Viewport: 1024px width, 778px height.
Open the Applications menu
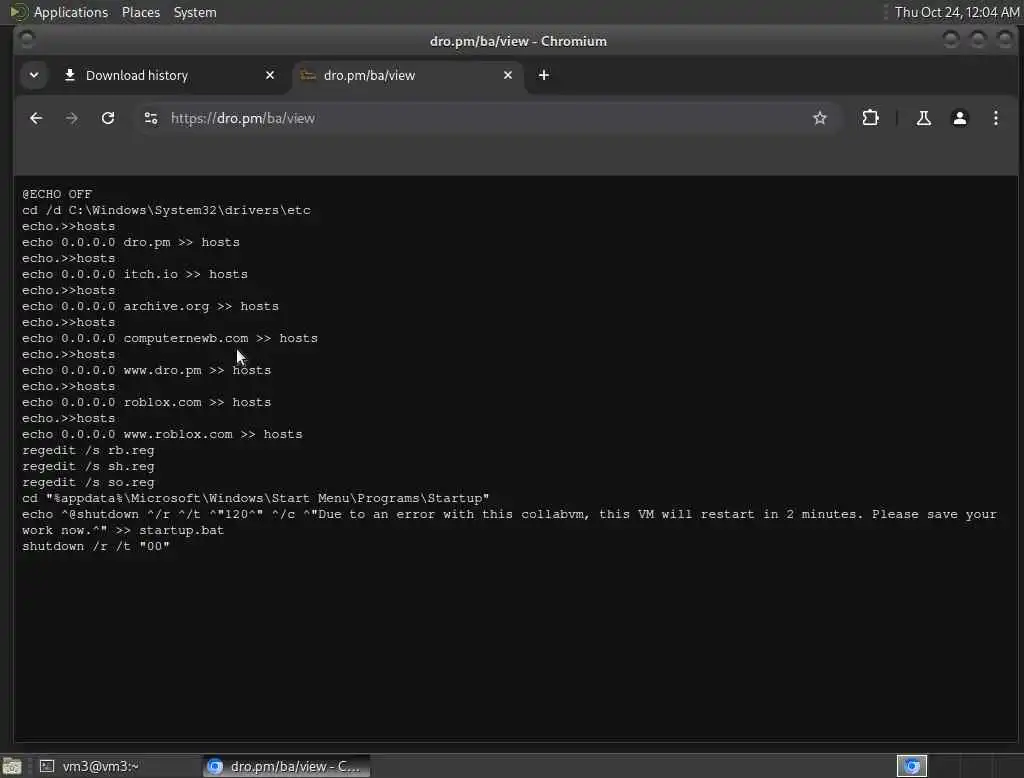[x=71, y=12]
